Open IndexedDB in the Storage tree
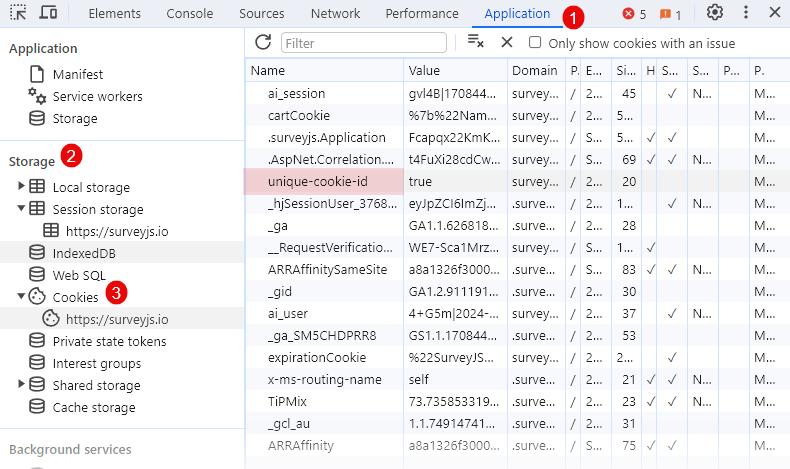The image size is (790, 469). (84, 253)
